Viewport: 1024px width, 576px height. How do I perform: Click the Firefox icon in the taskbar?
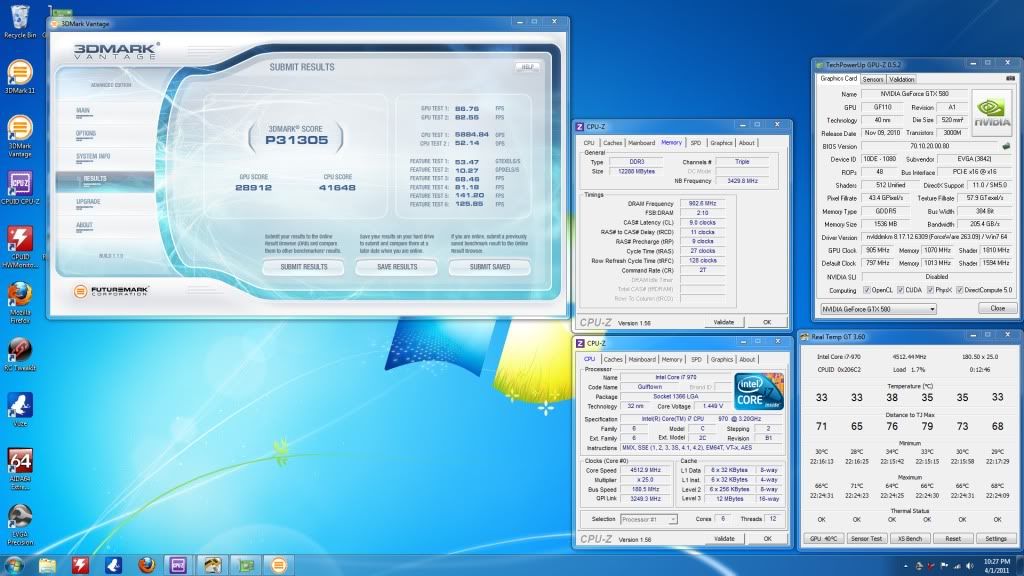coord(147,565)
